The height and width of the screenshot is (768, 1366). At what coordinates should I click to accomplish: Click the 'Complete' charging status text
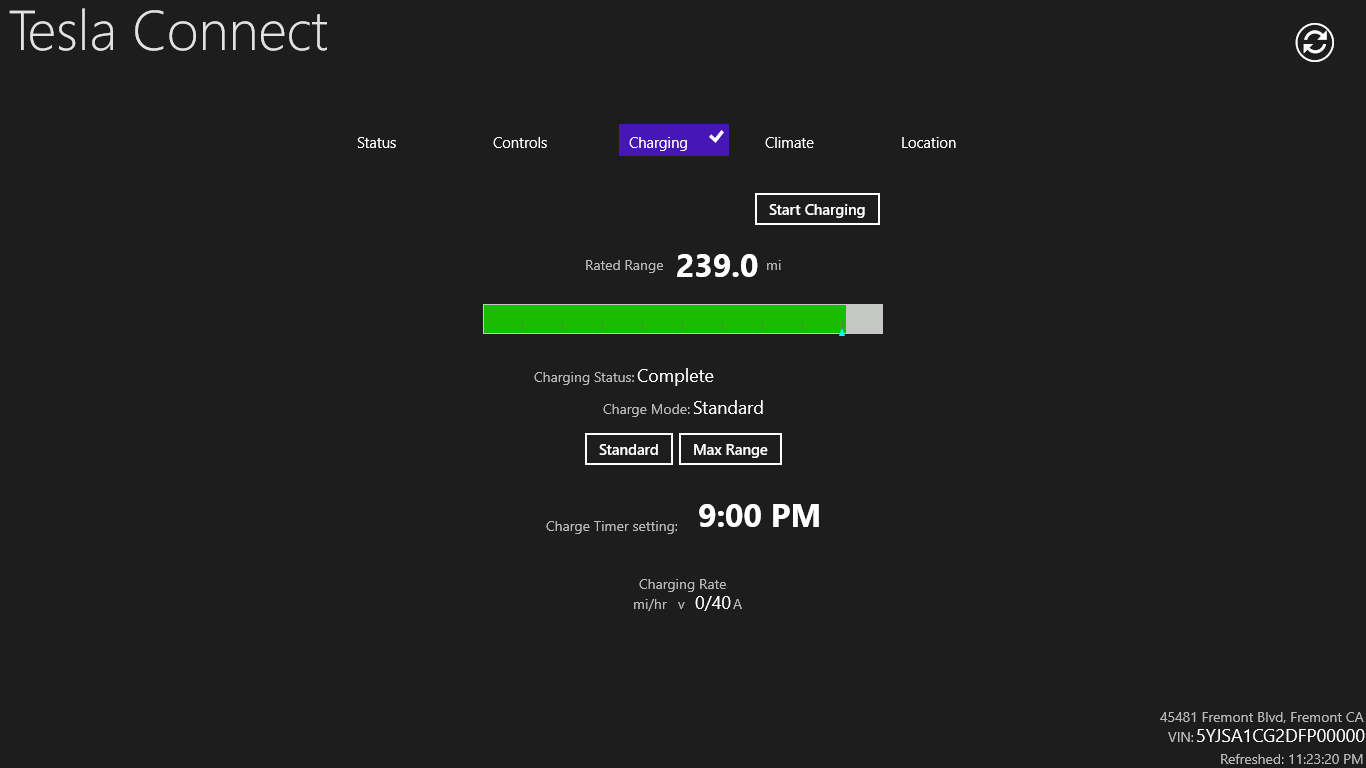tap(675, 376)
